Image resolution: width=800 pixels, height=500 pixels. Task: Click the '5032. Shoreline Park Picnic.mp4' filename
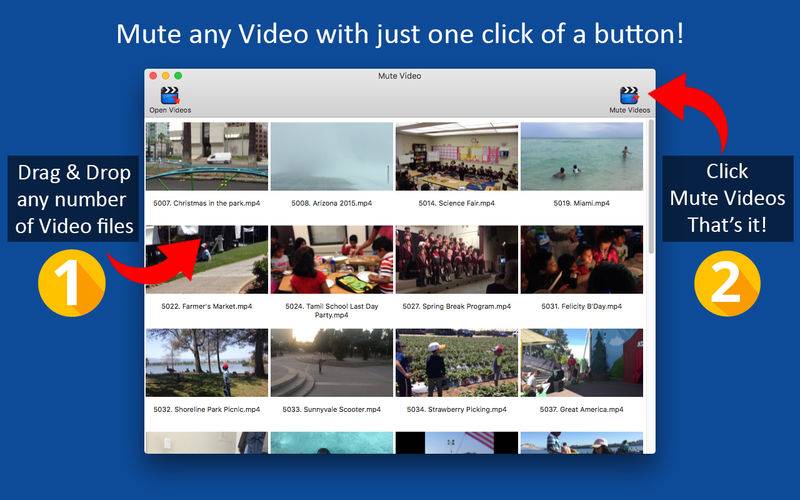click(207, 409)
